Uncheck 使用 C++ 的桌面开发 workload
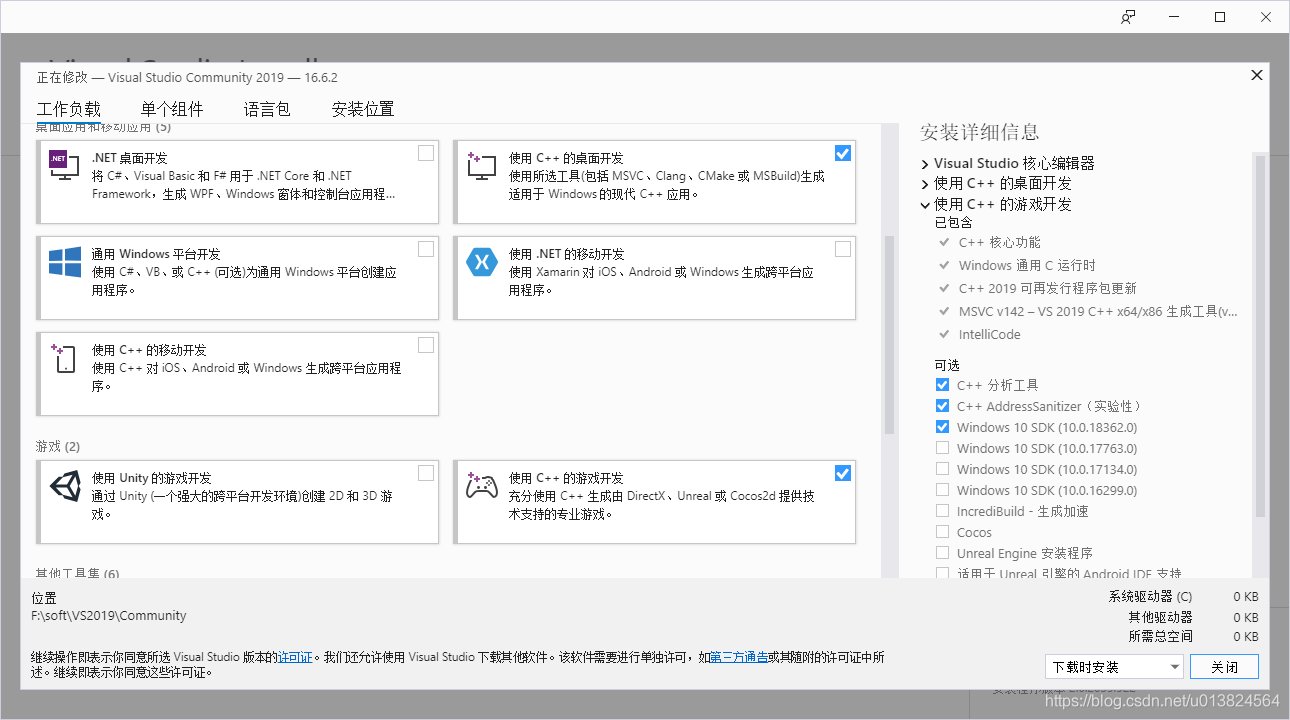The width and height of the screenshot is (1290, 720). (x=843, y=153)
